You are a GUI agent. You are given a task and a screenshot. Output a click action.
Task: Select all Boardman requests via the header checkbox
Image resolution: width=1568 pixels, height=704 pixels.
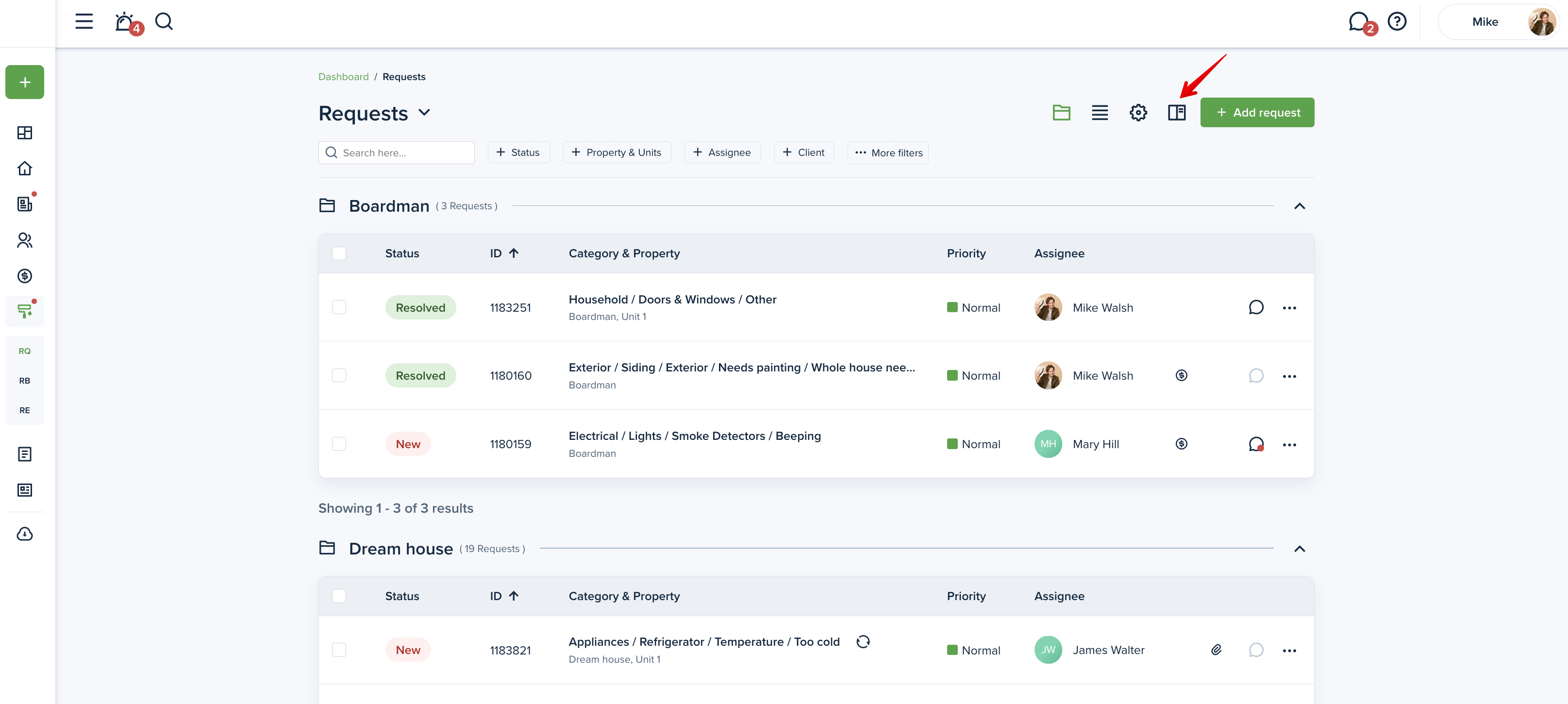pyautogui.click(x=339, y=253)
